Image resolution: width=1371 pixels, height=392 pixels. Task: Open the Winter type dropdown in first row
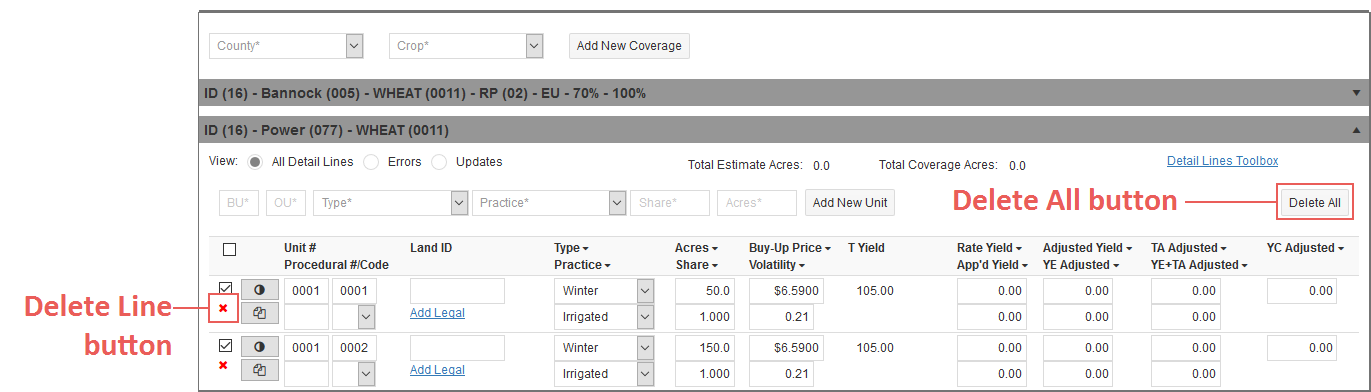(604, 291)
